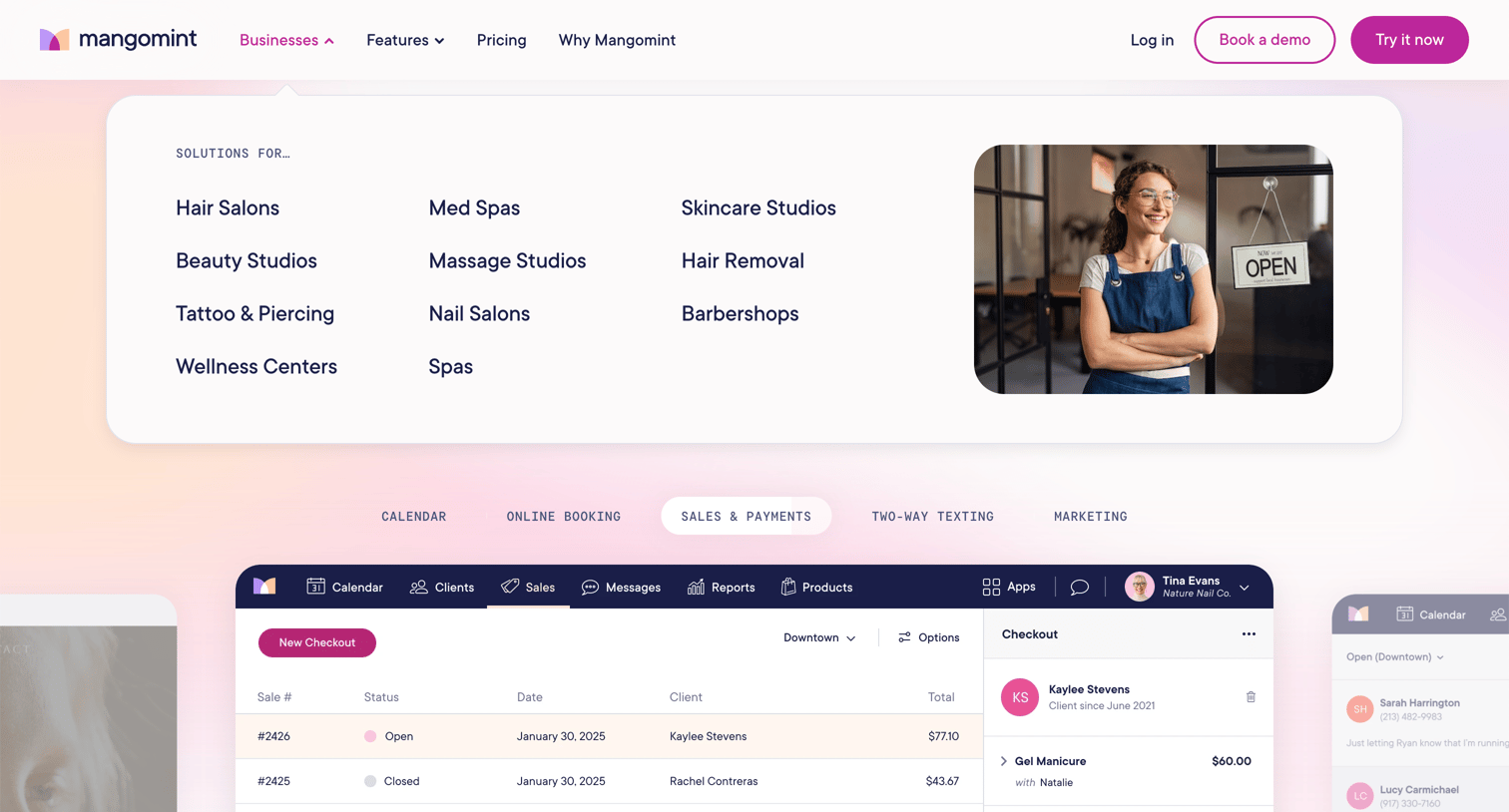Select sale #2425 sale number
1509x812 pixels.
point(273,781)
